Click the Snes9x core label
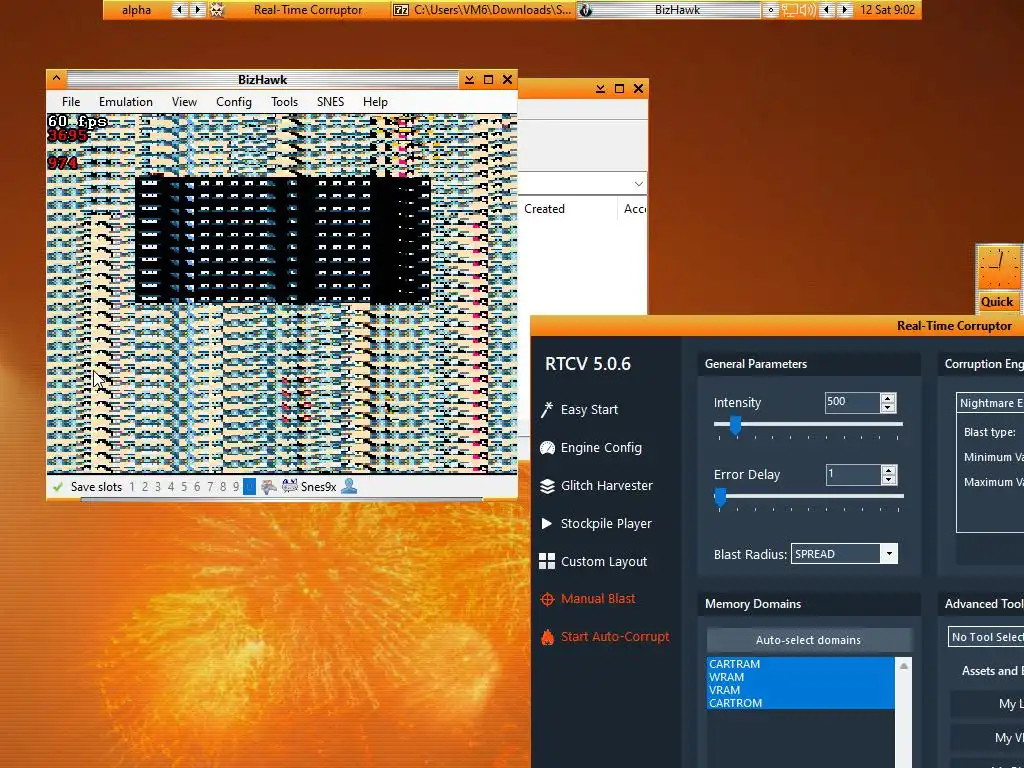The width and height of the screenshot is (1024, 768). coord(319,487)
